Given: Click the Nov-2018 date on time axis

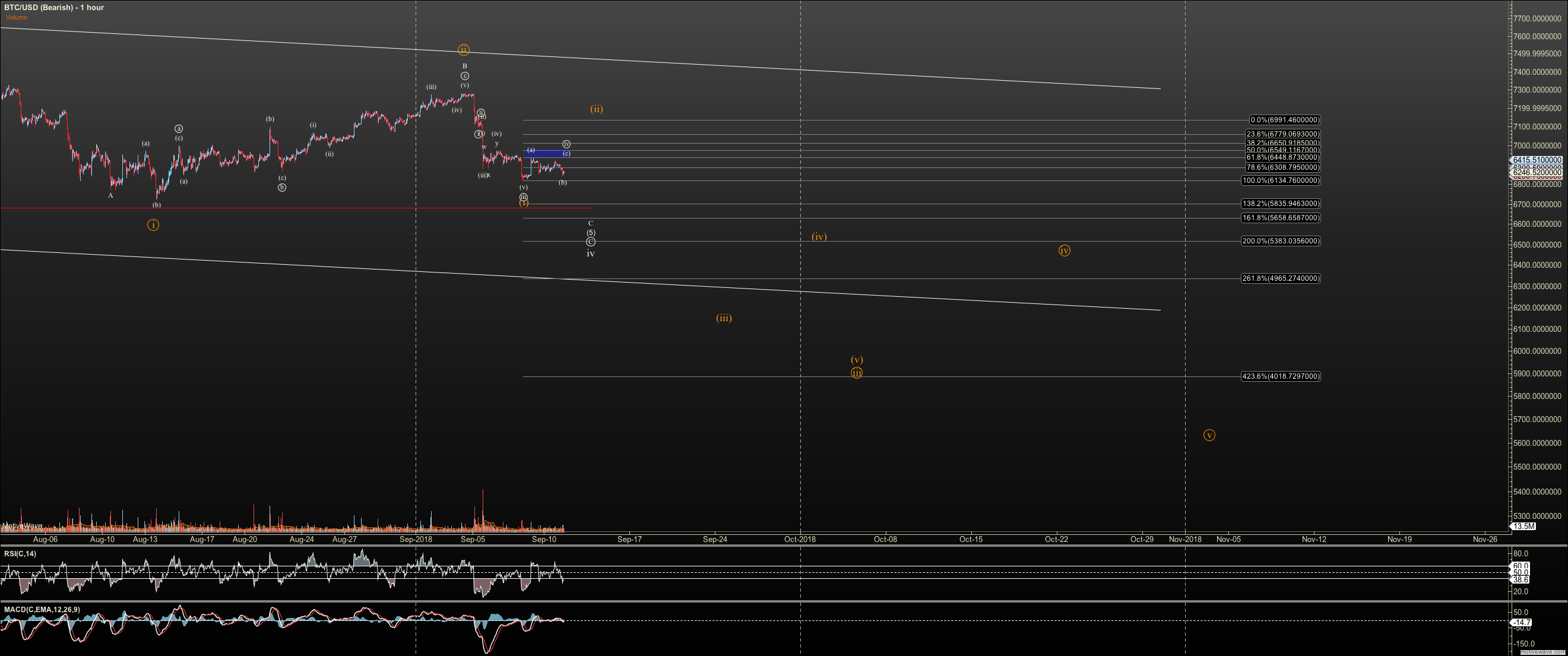Looking at the screenshot, I should pyautogui.click(x=1185, y=539).
